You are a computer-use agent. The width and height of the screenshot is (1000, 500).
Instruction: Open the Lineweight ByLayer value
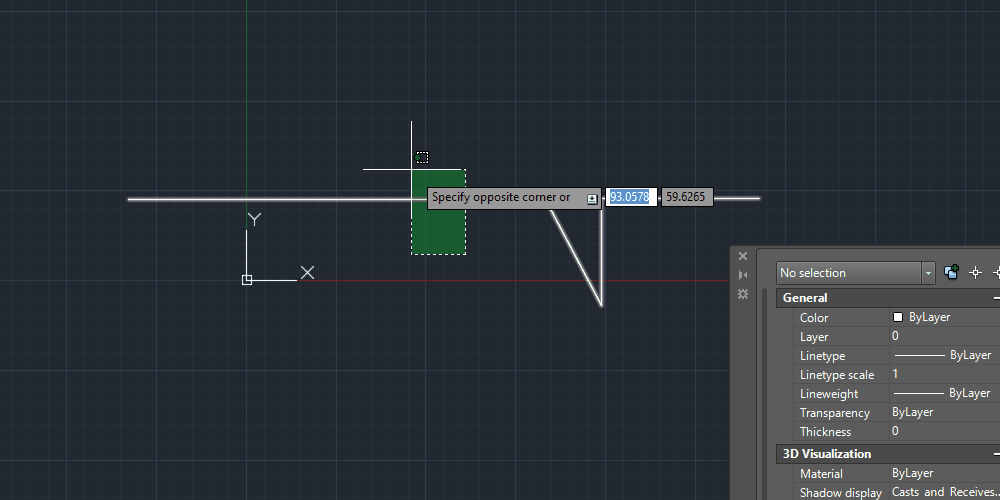pyautogui.click(x=945, y=393)
